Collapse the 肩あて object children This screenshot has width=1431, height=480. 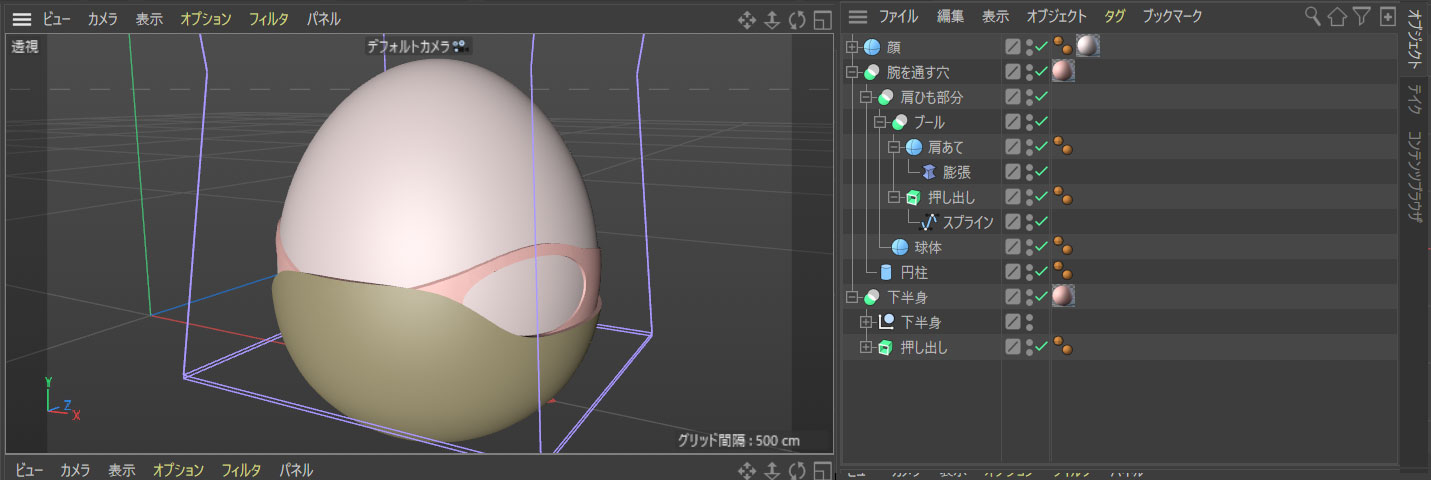point(894,147)
